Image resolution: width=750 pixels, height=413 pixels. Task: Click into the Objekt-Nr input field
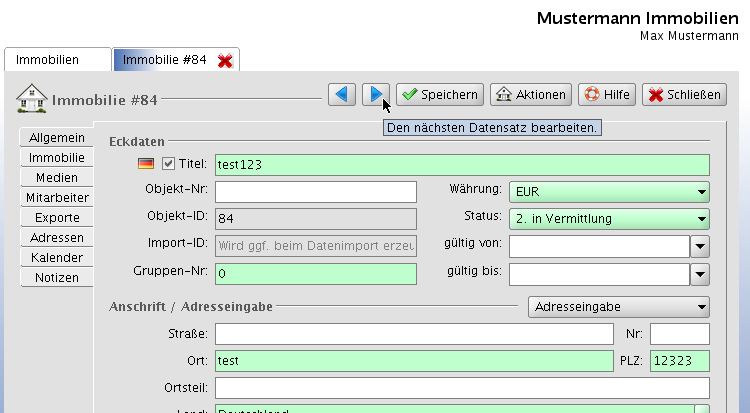coord(315,192)
